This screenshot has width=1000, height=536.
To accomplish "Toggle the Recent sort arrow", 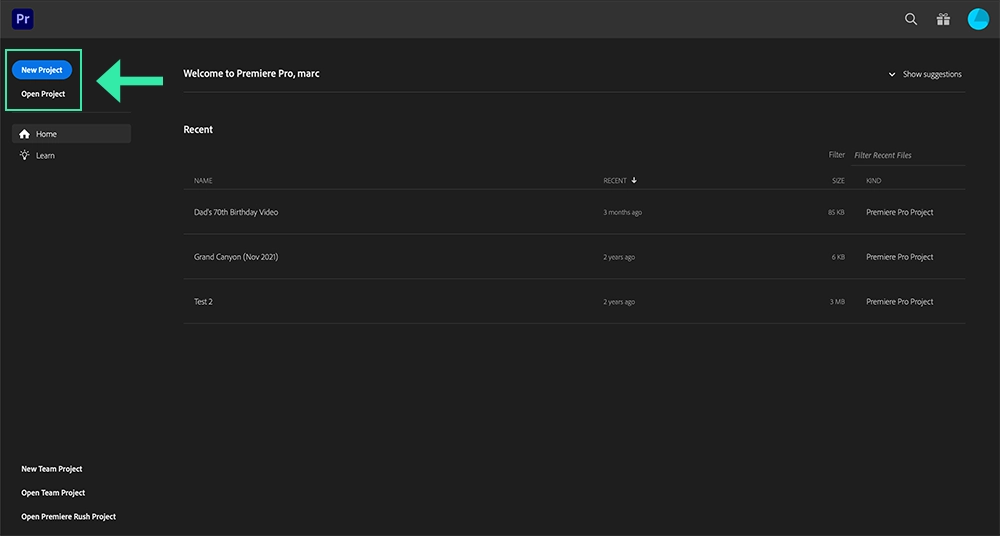I will [634, 181].
